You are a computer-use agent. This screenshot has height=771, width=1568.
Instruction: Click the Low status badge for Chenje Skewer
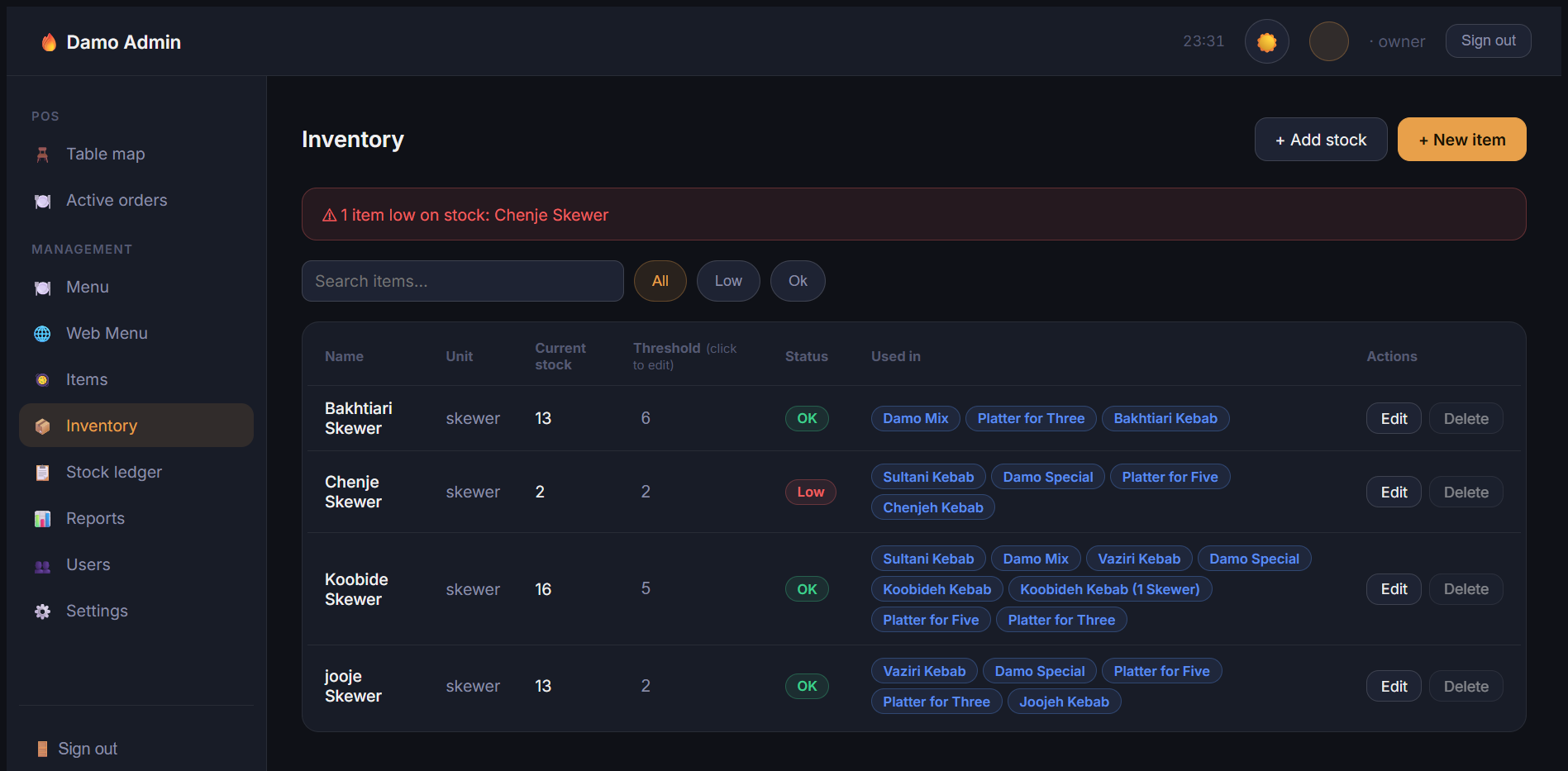pyautogui.click(x=810, y=492)
